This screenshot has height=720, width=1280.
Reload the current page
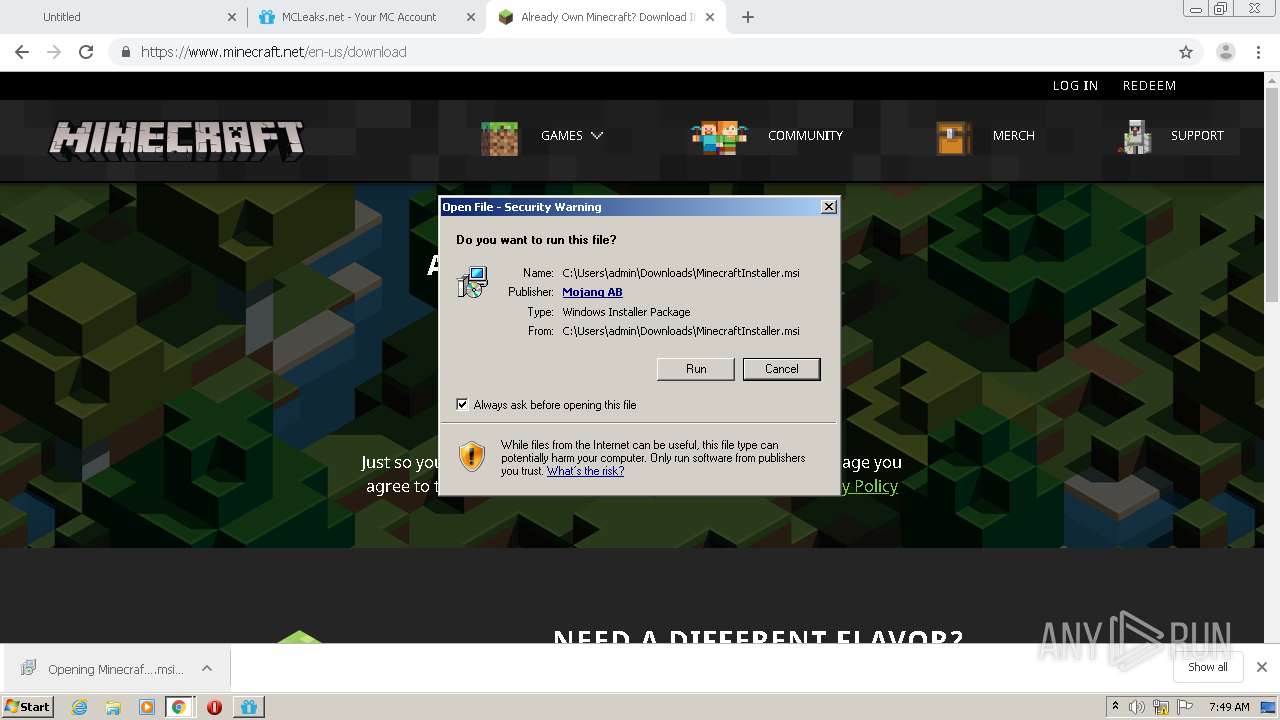pos(86,52)
